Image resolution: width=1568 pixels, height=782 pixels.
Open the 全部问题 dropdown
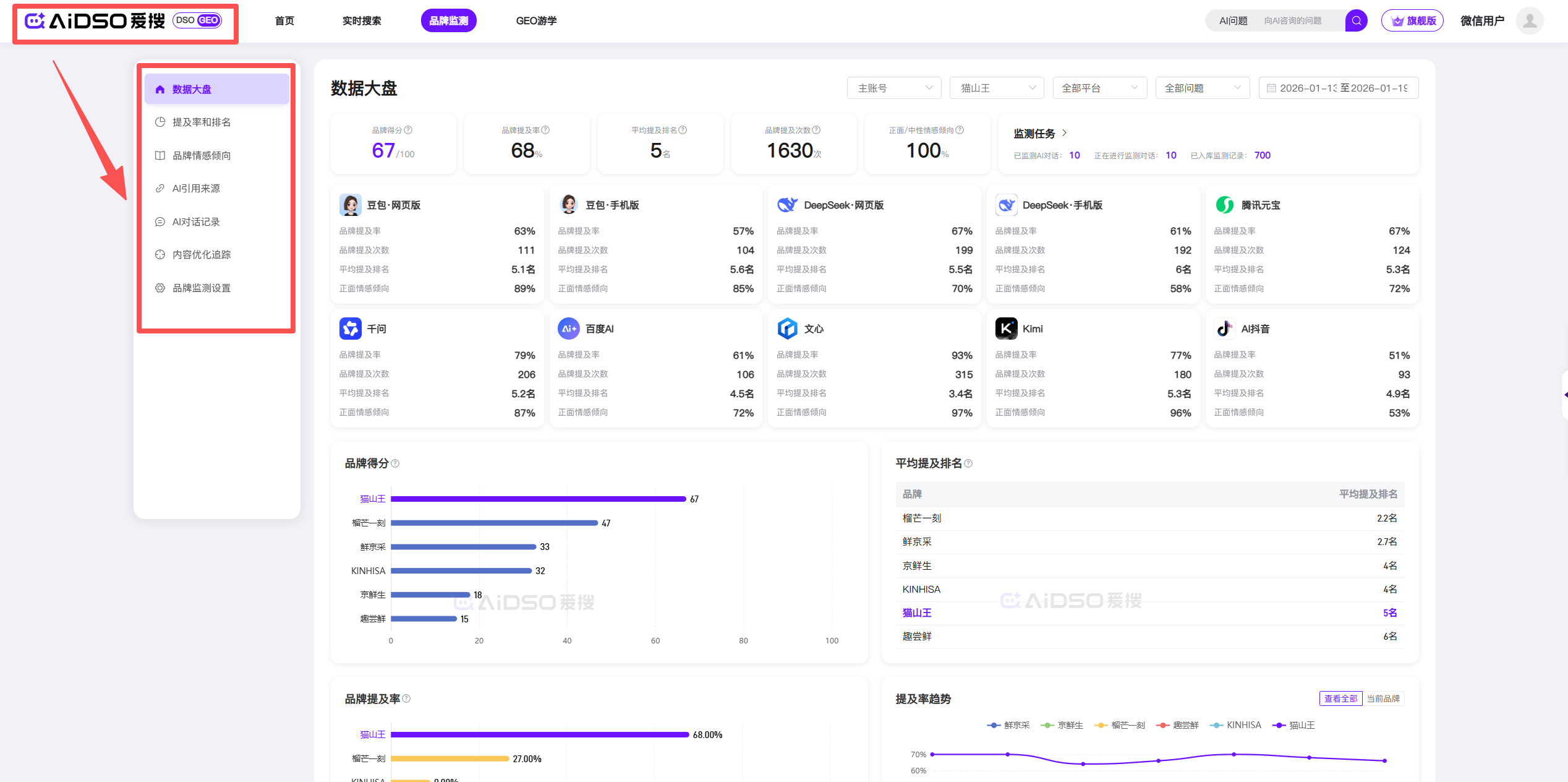(x=1202, y=88)
